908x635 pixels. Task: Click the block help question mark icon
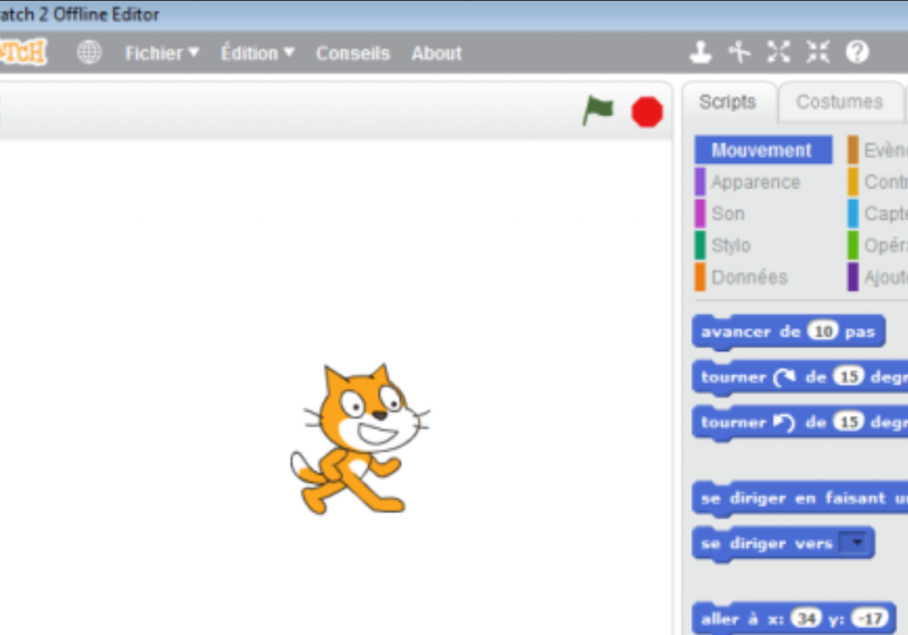pyautogui.click(x=857, y=52)
